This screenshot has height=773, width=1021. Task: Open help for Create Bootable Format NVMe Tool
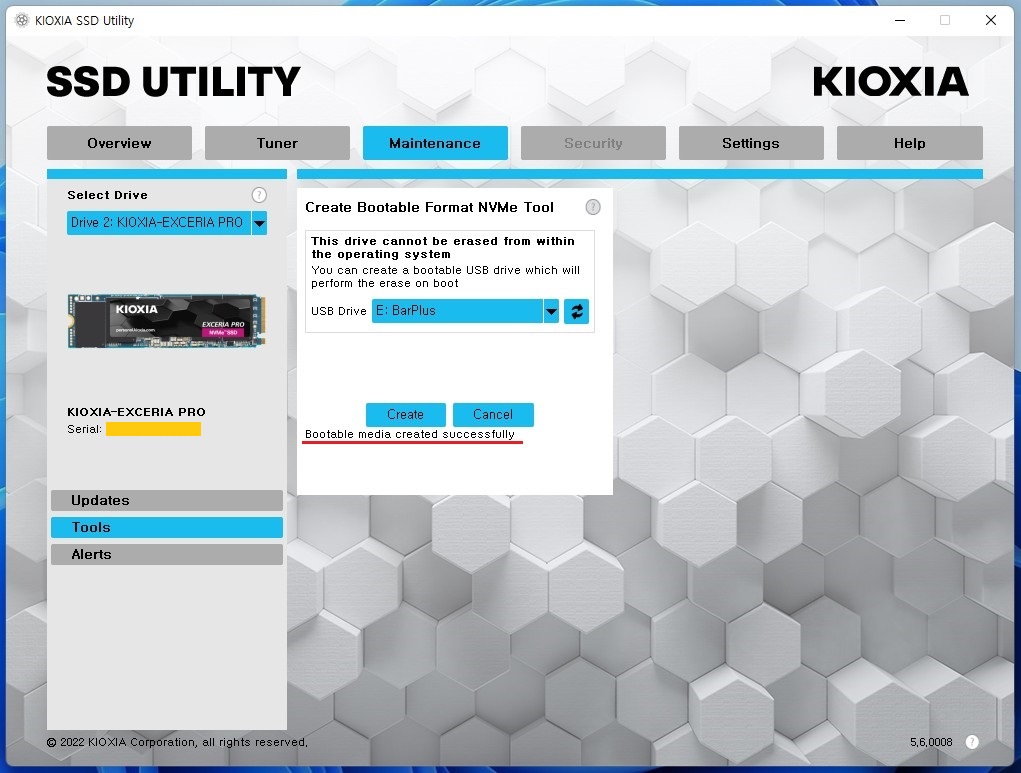tap(593, 207)
